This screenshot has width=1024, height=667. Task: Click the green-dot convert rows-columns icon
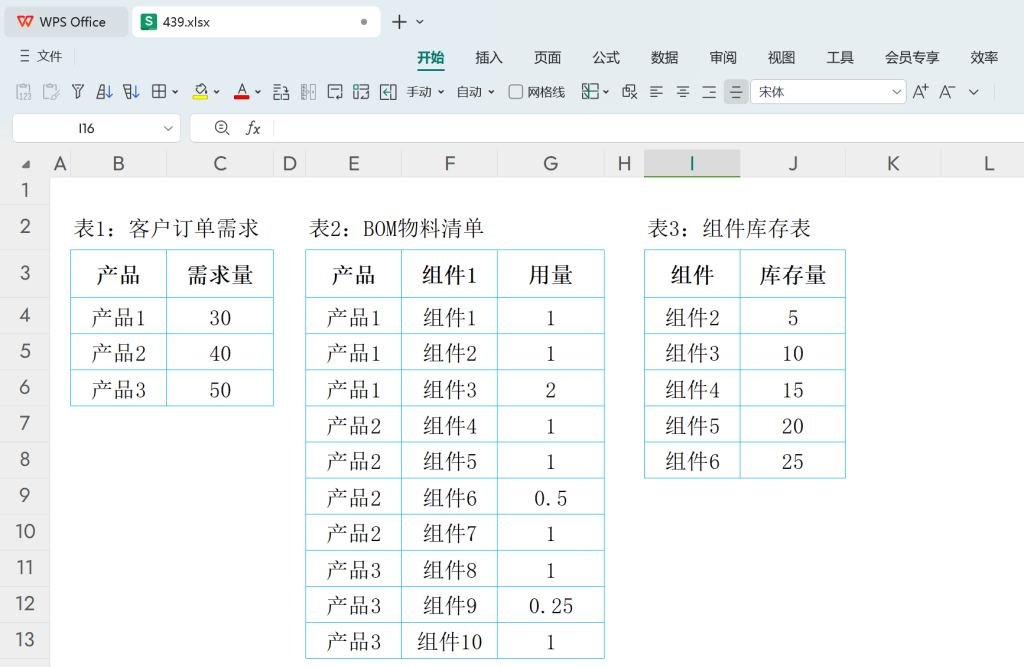pyautogui.click(x=361, y=92)
